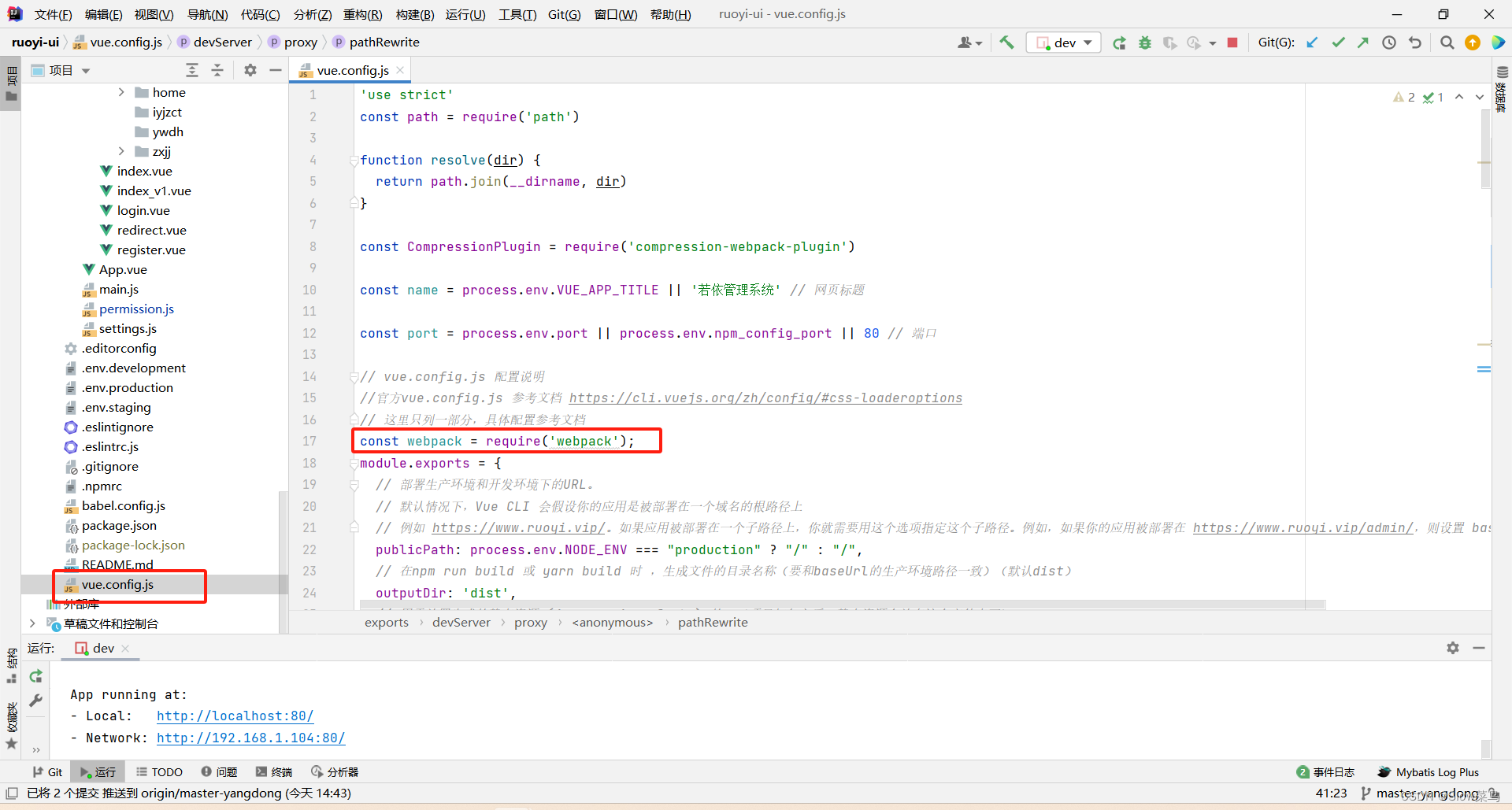This screenshot has width=1512, height=810.
Task: Open the 文件(F) menu
Action: tap(53, 14)
